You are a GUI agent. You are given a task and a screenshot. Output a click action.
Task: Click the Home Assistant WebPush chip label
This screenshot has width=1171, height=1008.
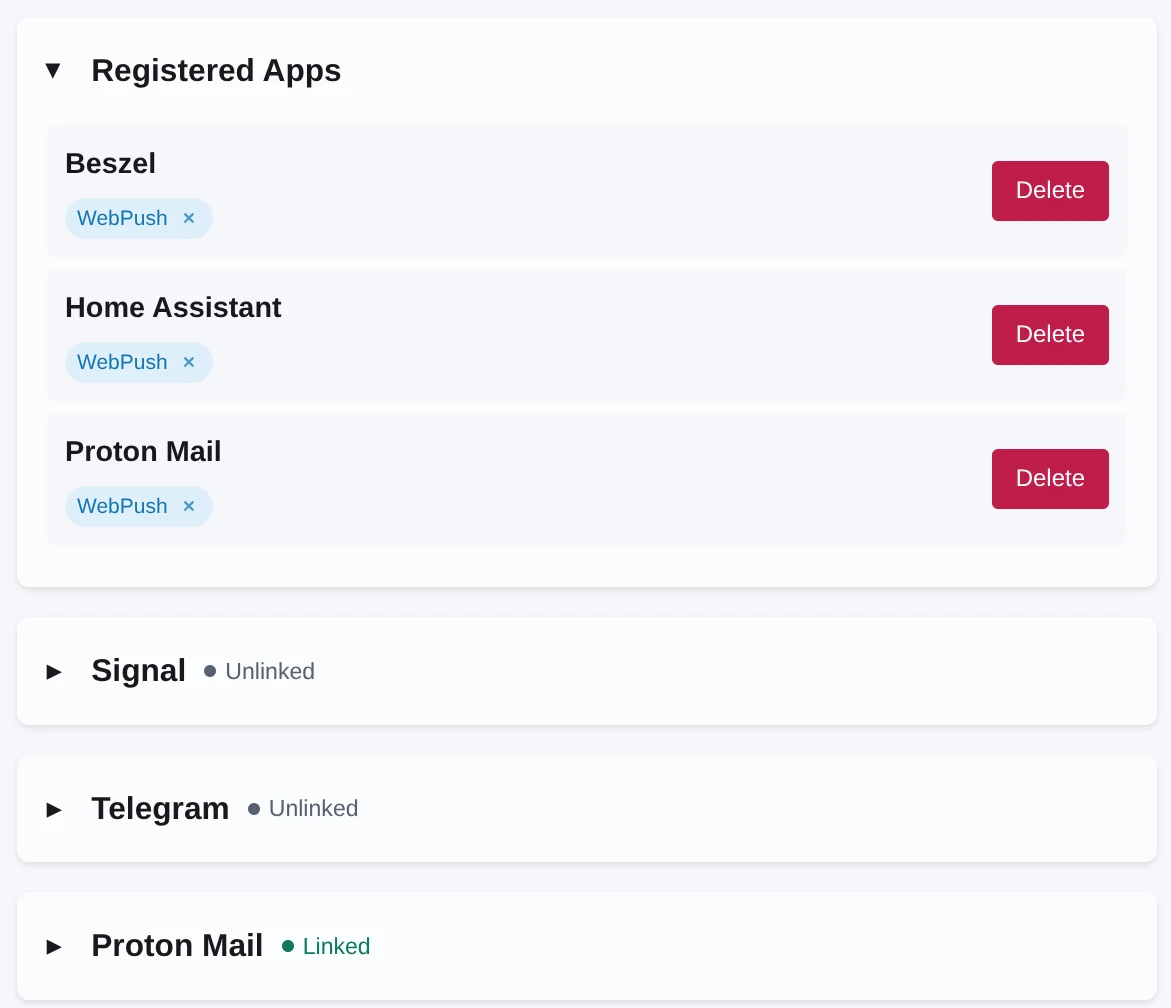point(122,362)
